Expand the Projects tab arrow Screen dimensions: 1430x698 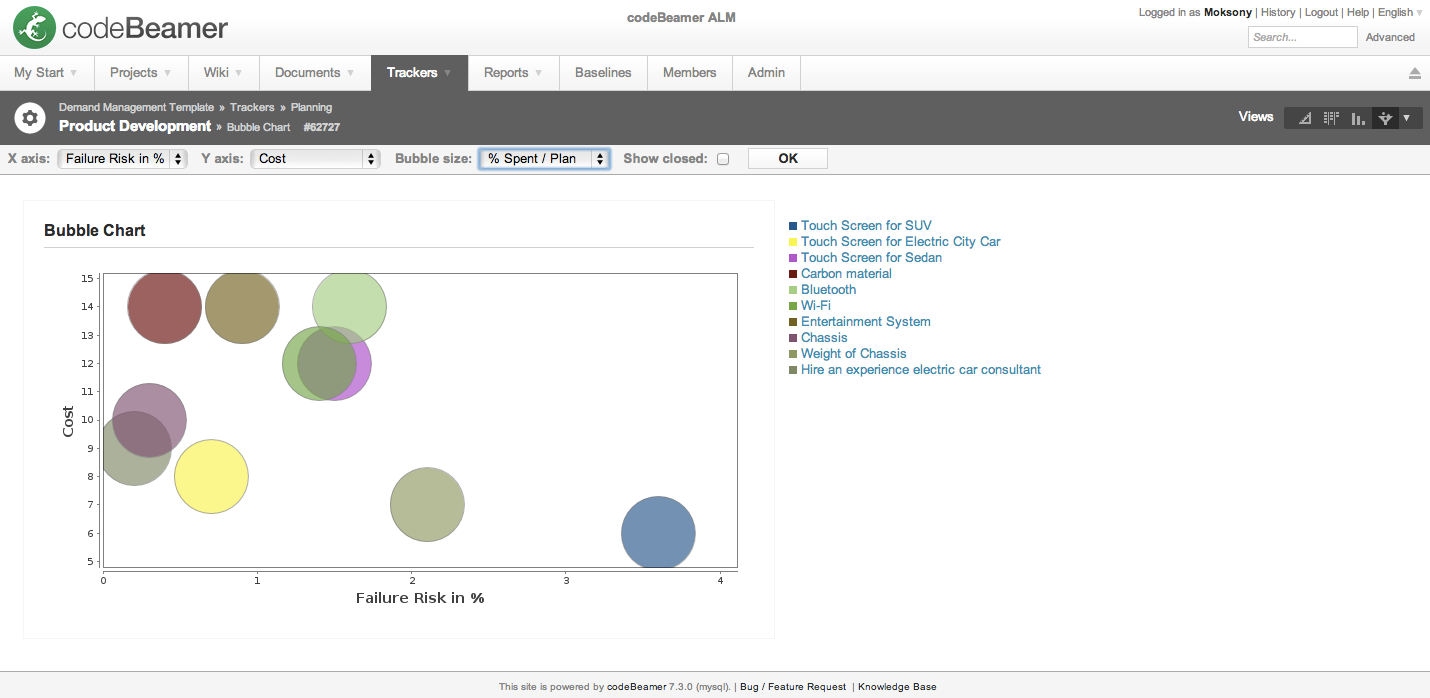pyautogui.click(x=167, y=73)
